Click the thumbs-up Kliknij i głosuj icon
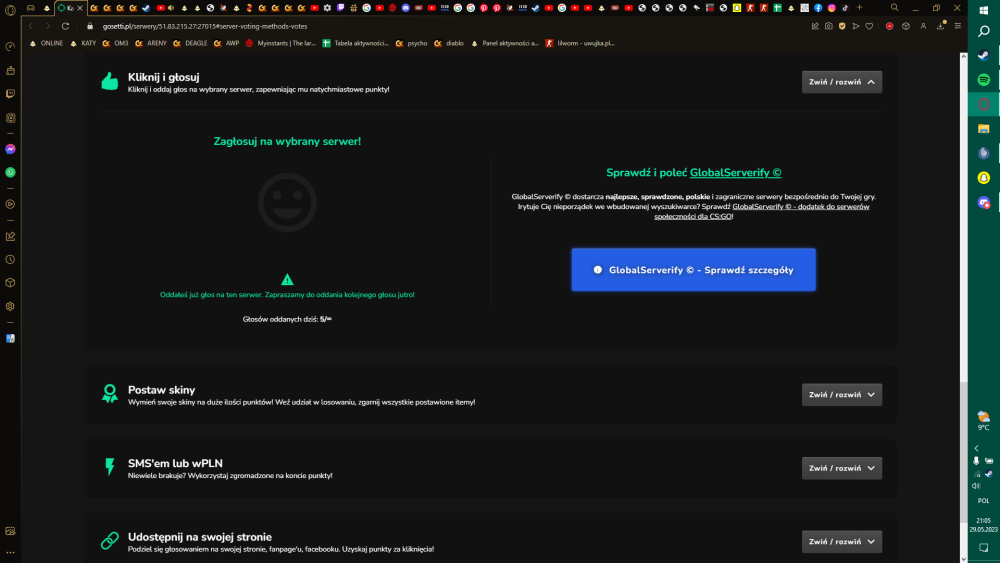This screenshot has height=563, width=1000. tap(110, 82)
